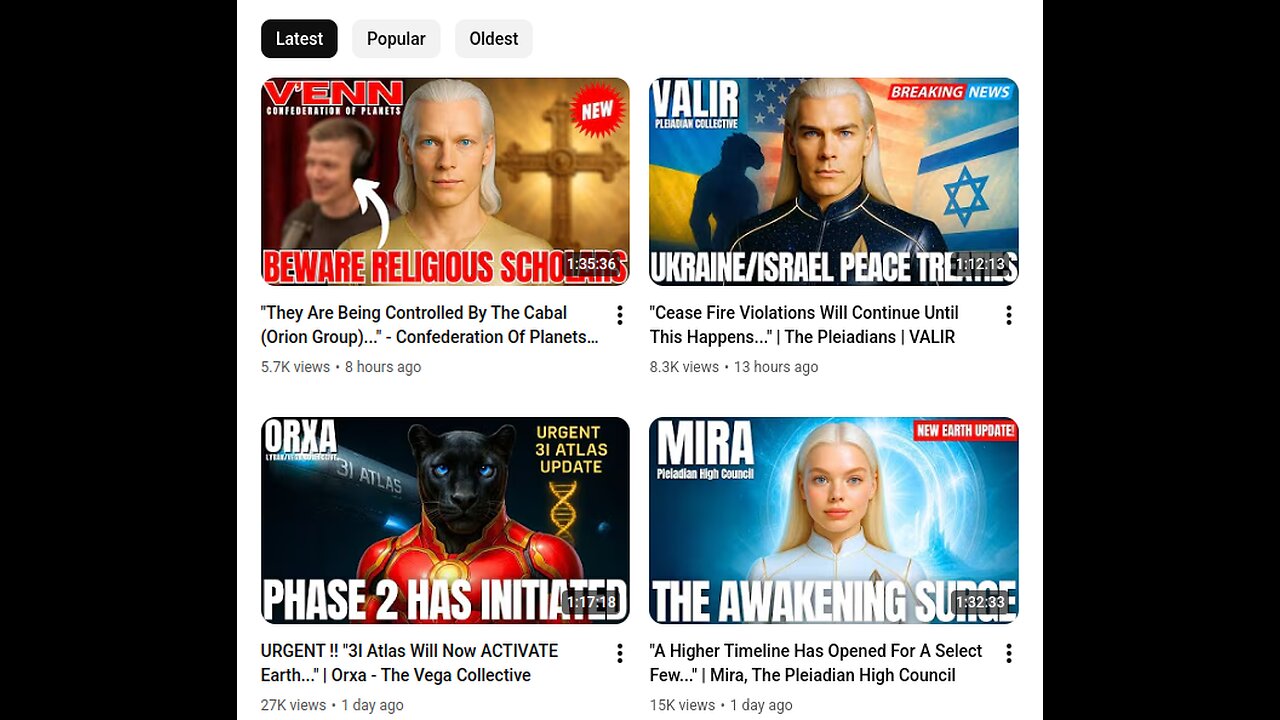The height and width of the screenshot is (720, 1280).
Task: Switch to the Popular sort filter
Action: coord(396,39)
